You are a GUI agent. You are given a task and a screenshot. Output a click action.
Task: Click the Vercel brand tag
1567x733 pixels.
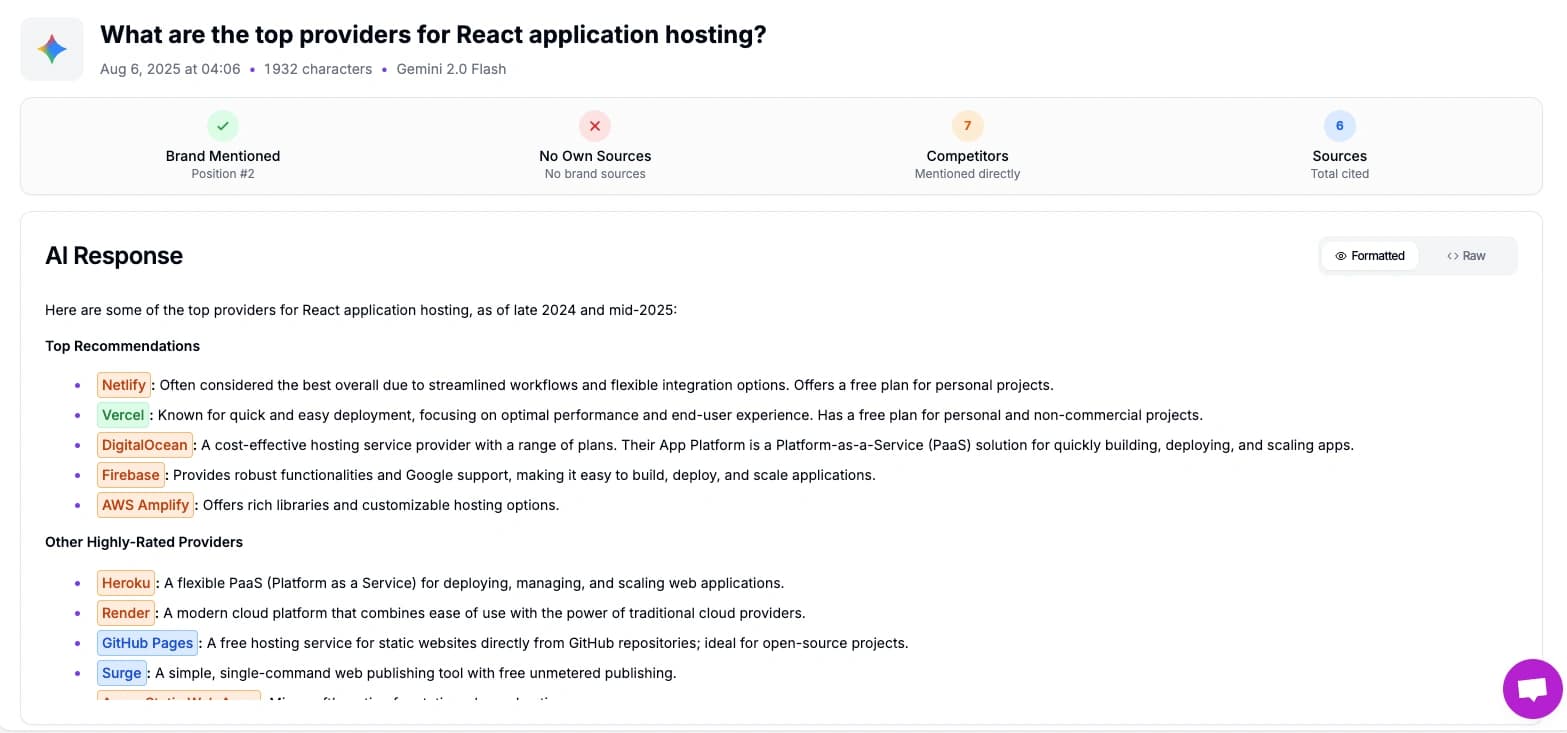123,415
